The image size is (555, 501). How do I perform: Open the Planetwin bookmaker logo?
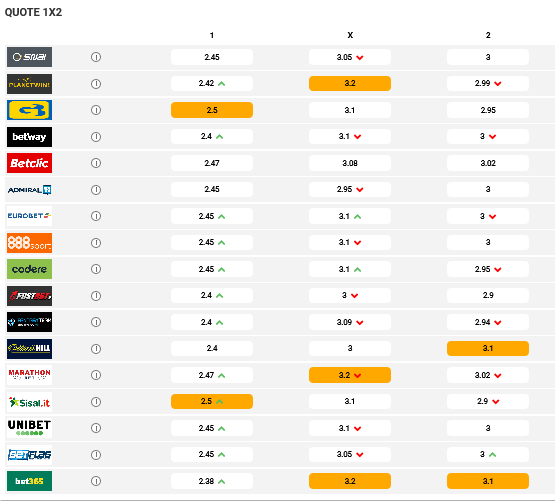point(29,84)
